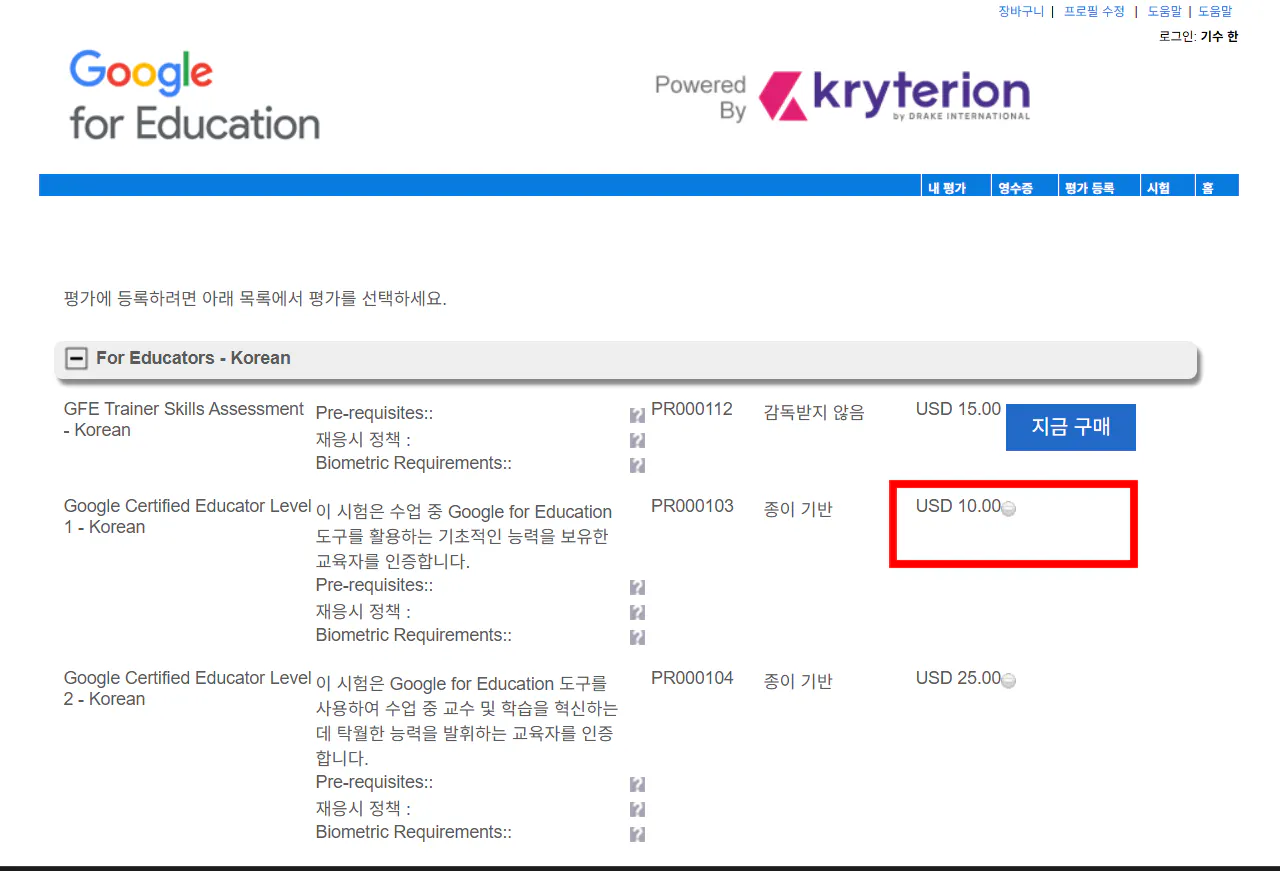Click the USD 25.00 price

pos(958,678)
